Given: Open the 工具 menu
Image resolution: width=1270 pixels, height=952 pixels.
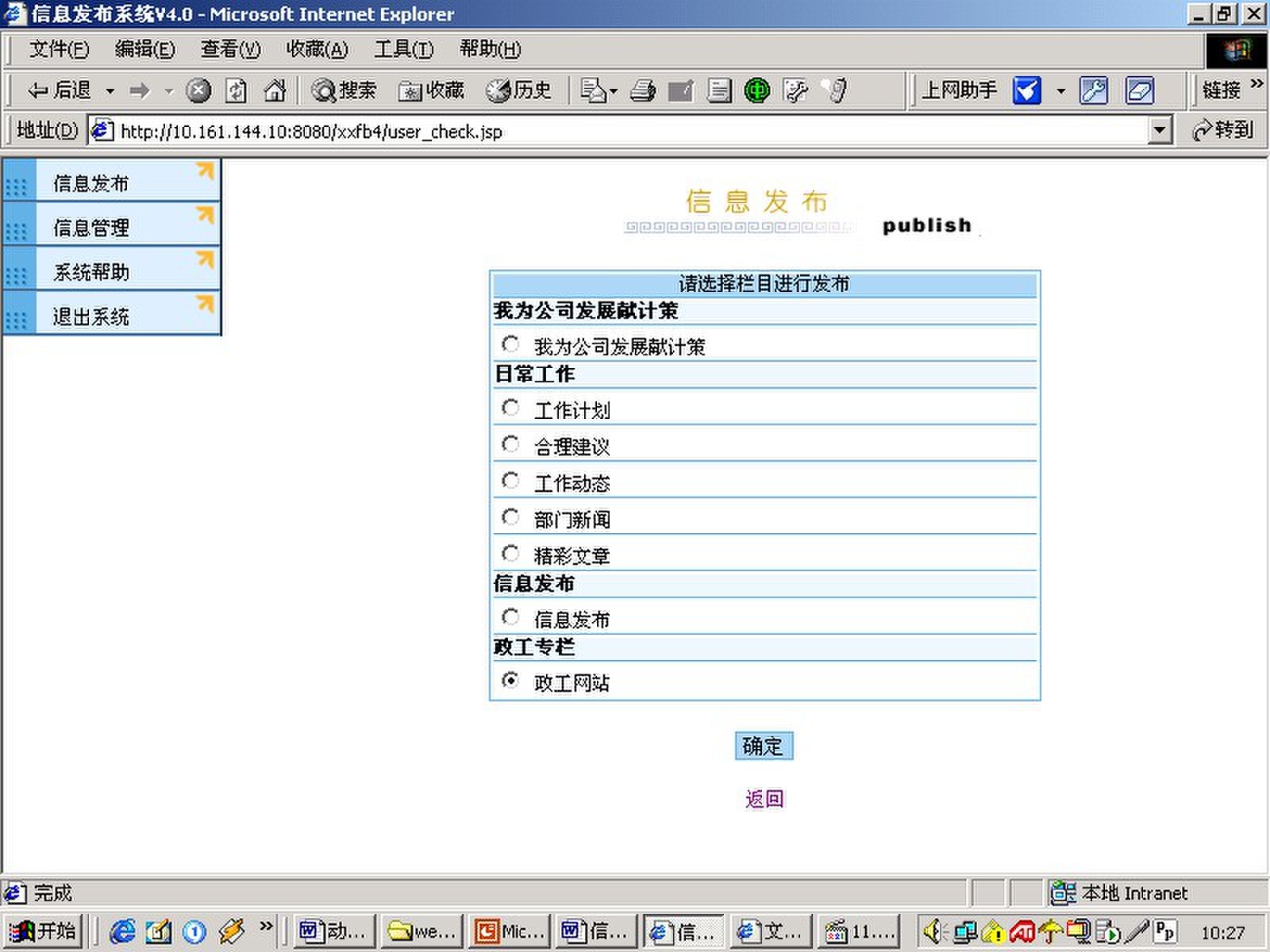Looking at the screenshot, I should 403,49.
